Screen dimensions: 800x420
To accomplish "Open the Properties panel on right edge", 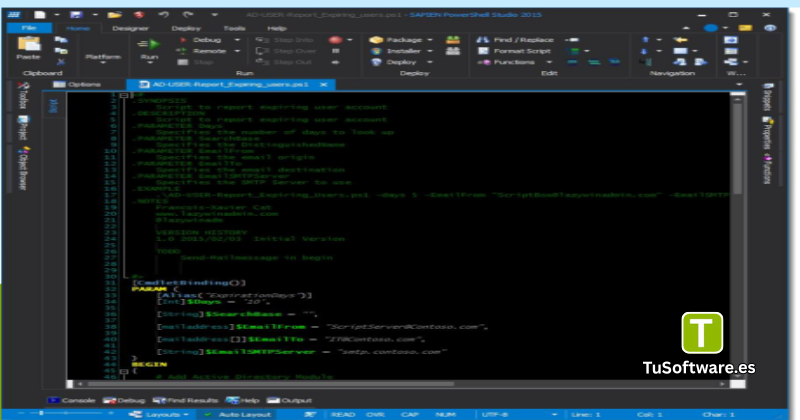I will click(x=767, y=134).
